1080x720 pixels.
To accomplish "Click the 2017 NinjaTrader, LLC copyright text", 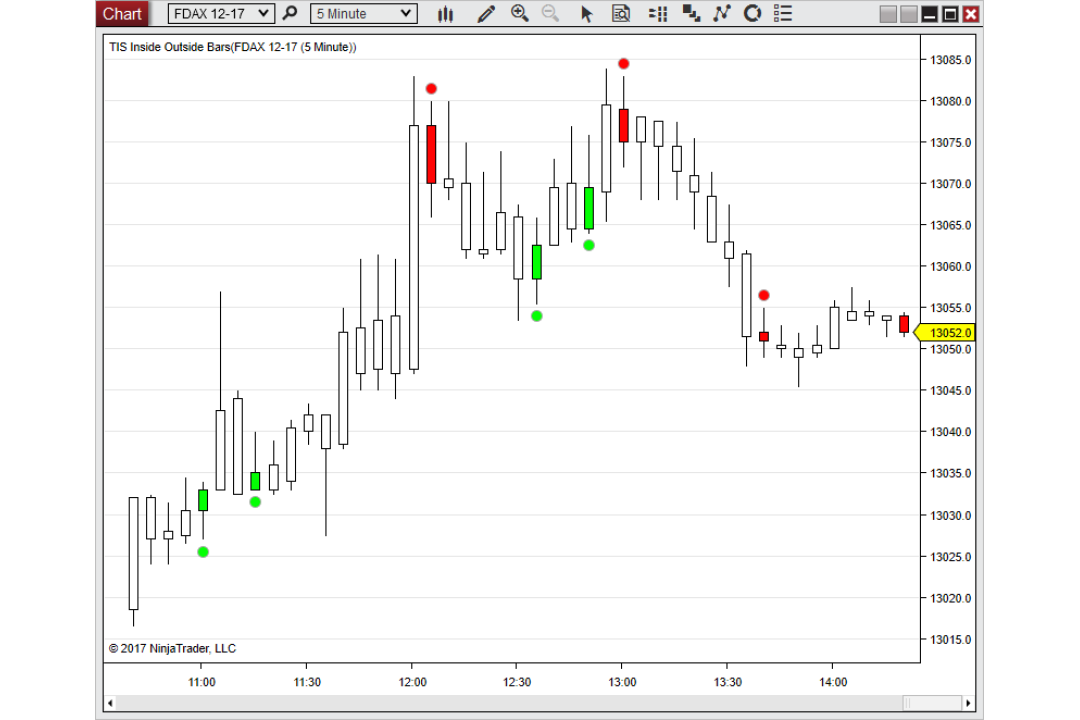I will [172, 648].
